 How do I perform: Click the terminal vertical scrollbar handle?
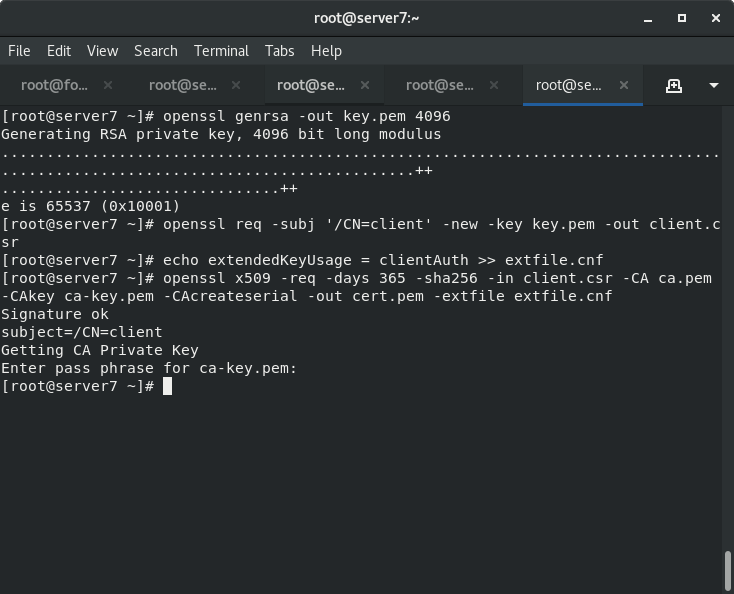click(727, 571)
